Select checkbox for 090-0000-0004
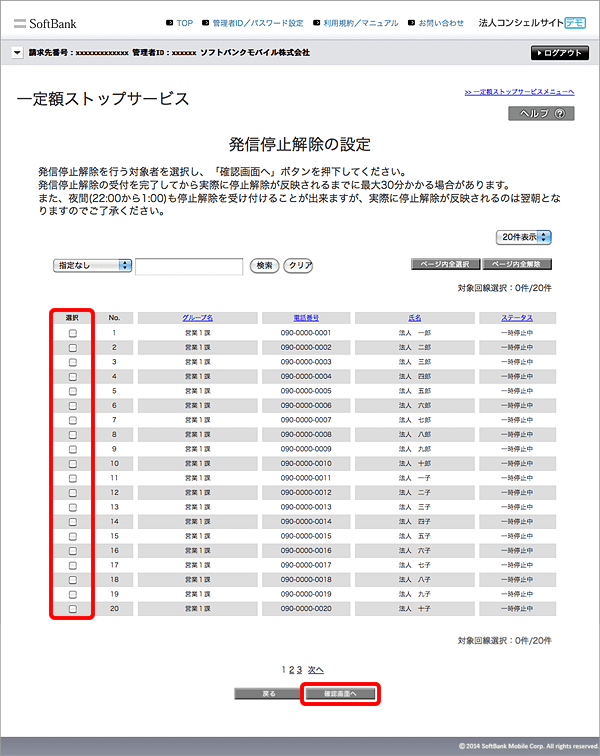The image size is (600, 756). tap(72, 377)
